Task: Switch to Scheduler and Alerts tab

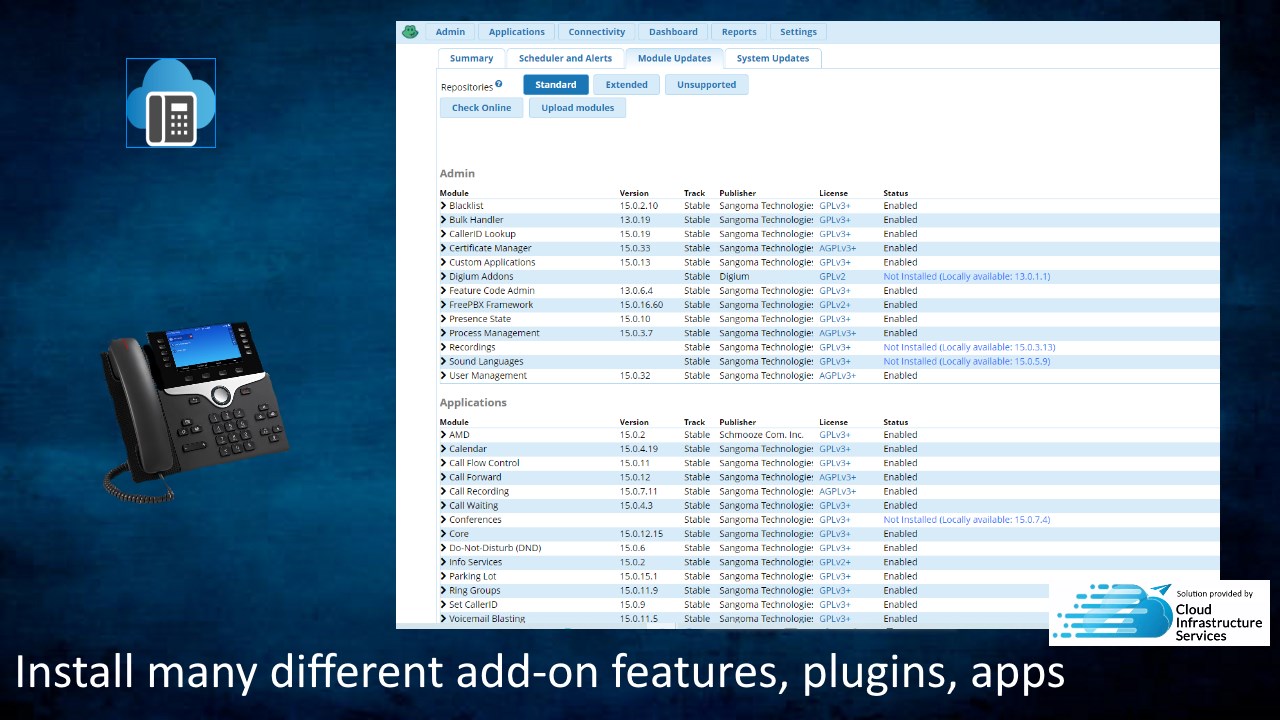Action: pyautogui.click(x=565, y=58)
